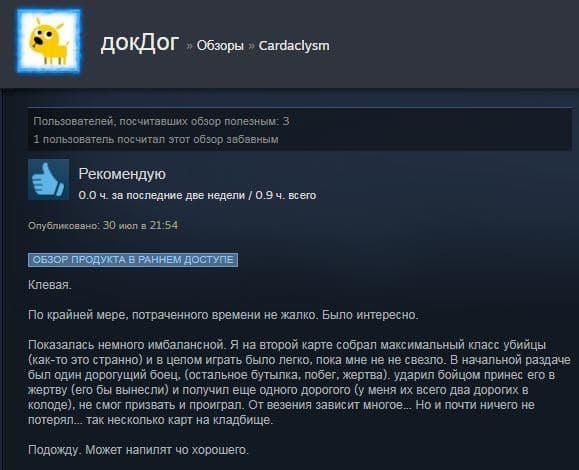Click the 0.9 ч. всего playtime text
Image resolution: width=579 pixels, height=470 pixels.
(286, 195)
